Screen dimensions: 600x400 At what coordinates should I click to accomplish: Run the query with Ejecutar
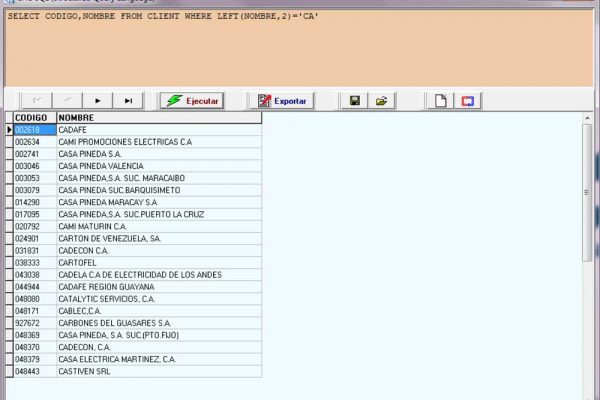[192, 101]
